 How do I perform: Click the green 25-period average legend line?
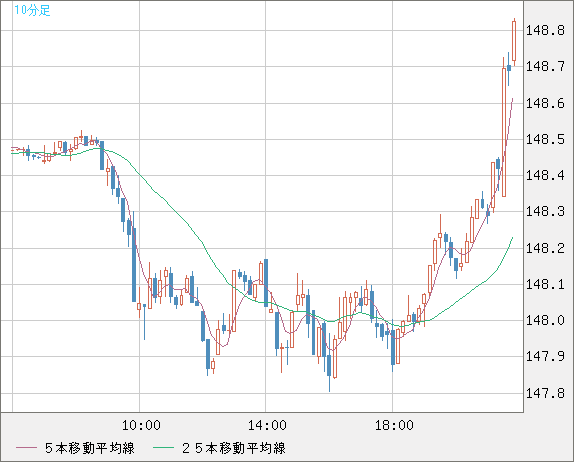163,448
